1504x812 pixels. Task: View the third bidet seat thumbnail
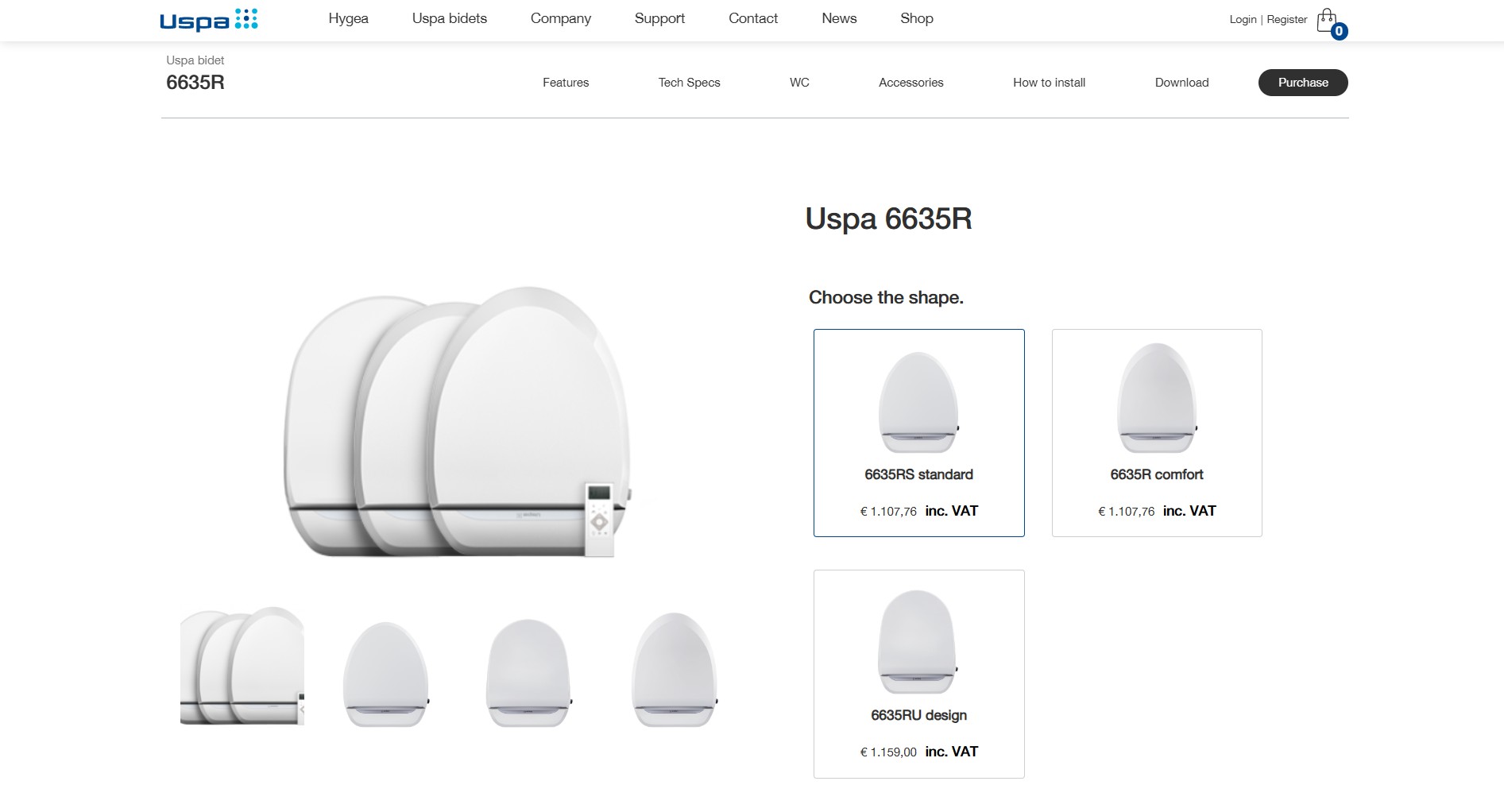pos(529,672)
